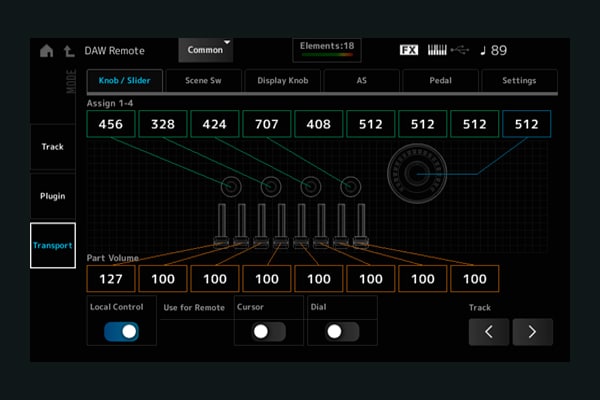Screen dimensions: 600x400
Task: Select Plugin mode button
Action: (x=53, y=196)
